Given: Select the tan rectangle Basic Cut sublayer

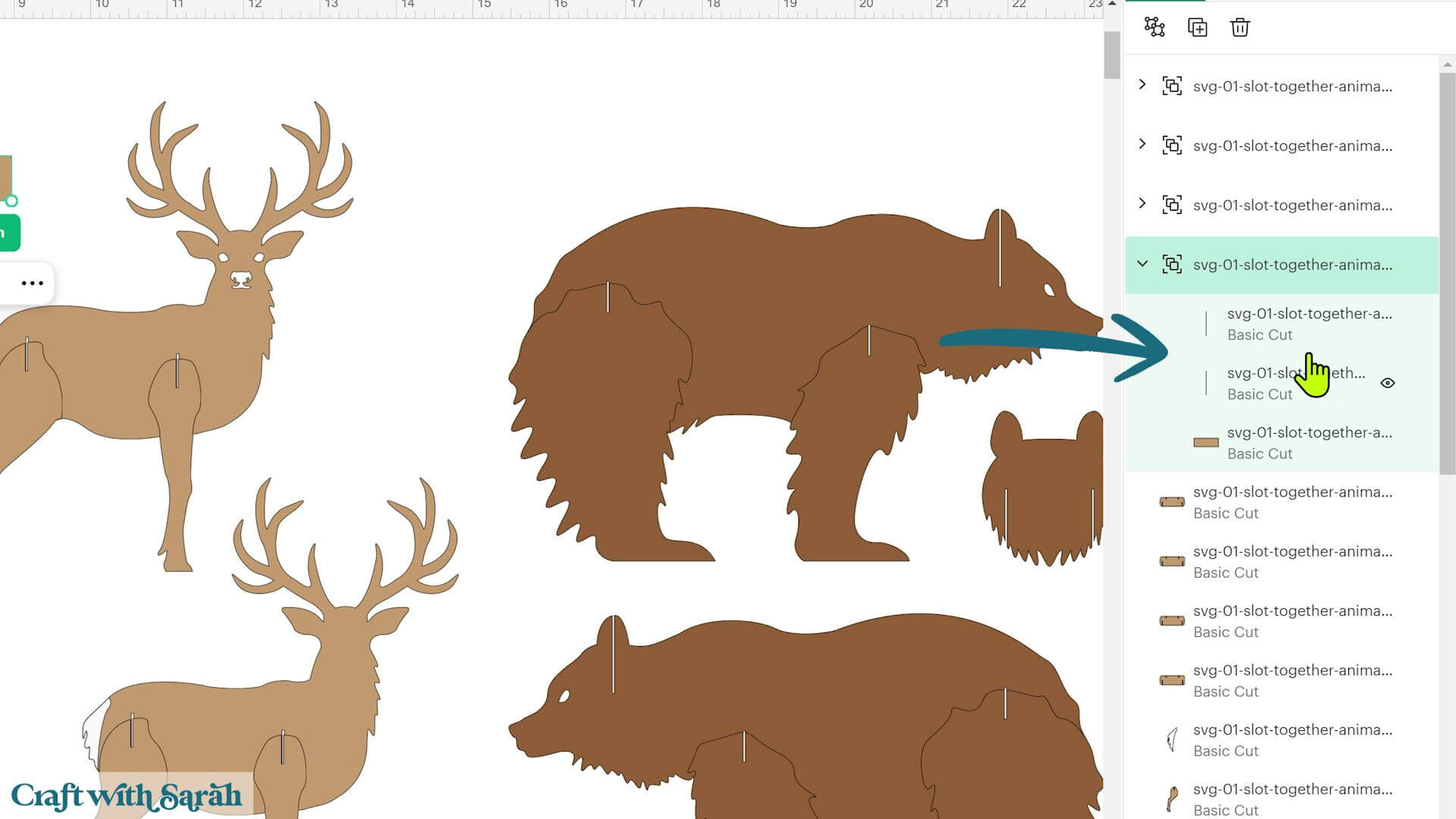Looking at the screenshot, I should (x=1282, y=443).
